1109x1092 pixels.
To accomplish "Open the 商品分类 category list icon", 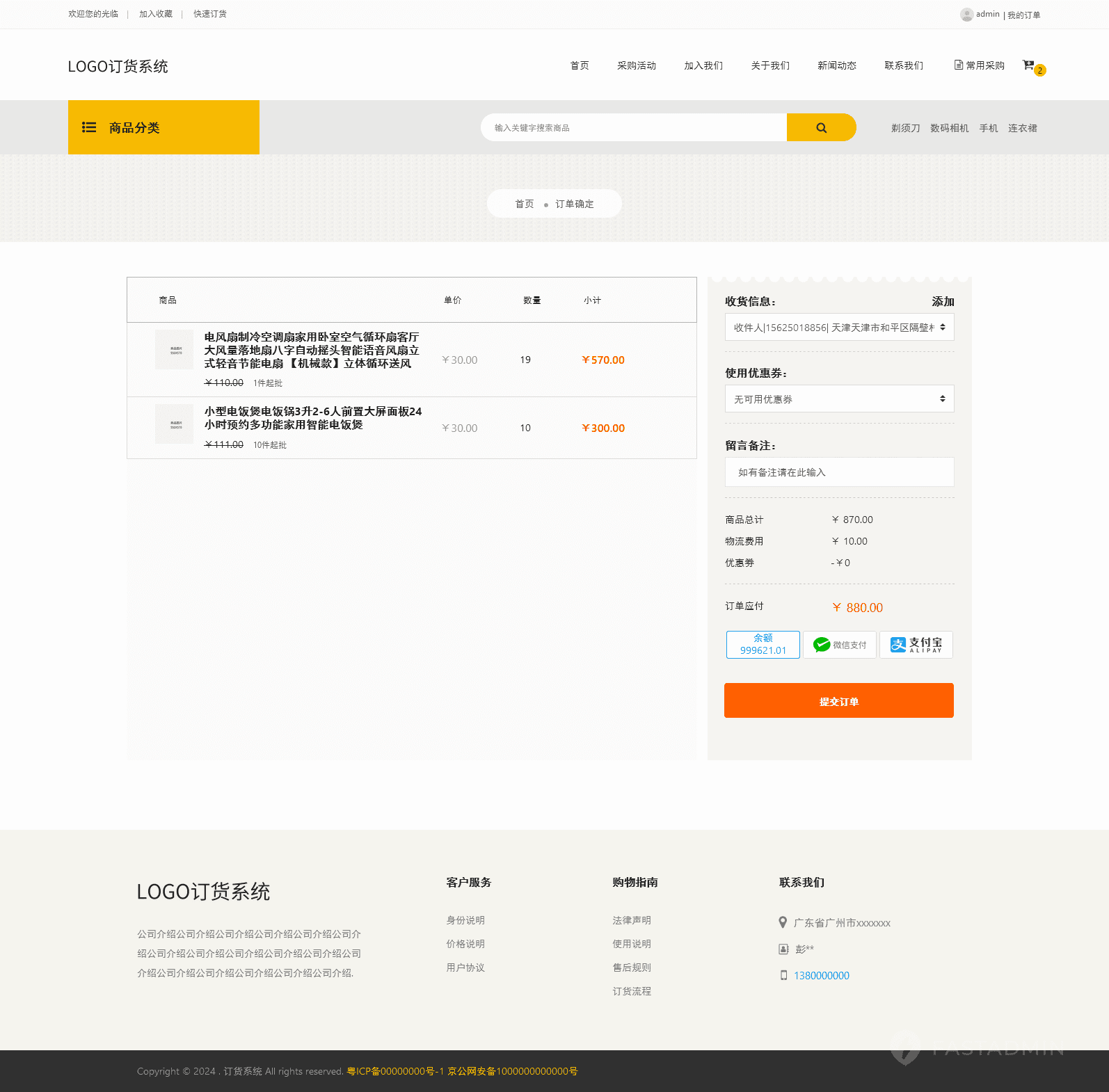I will point(89,127).
